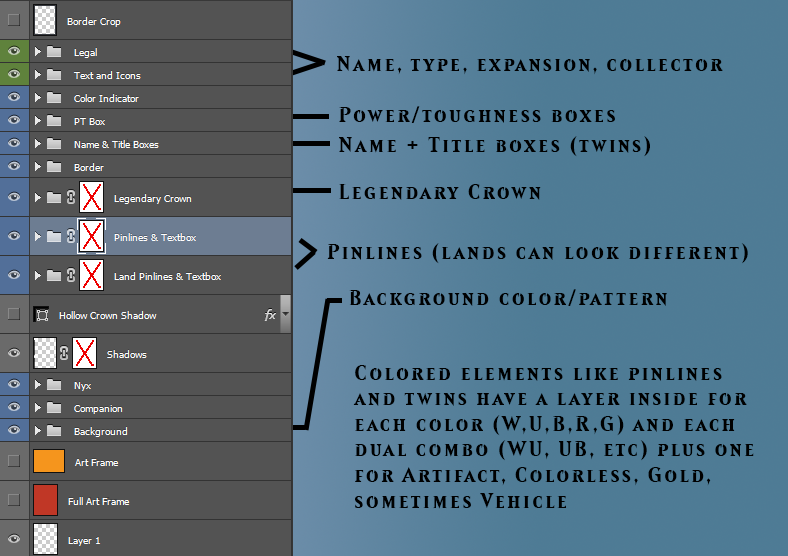Image resolution: width=788 pixels, height=556 pixels.
Task: Expand the Background group
Action: (38, 431)
